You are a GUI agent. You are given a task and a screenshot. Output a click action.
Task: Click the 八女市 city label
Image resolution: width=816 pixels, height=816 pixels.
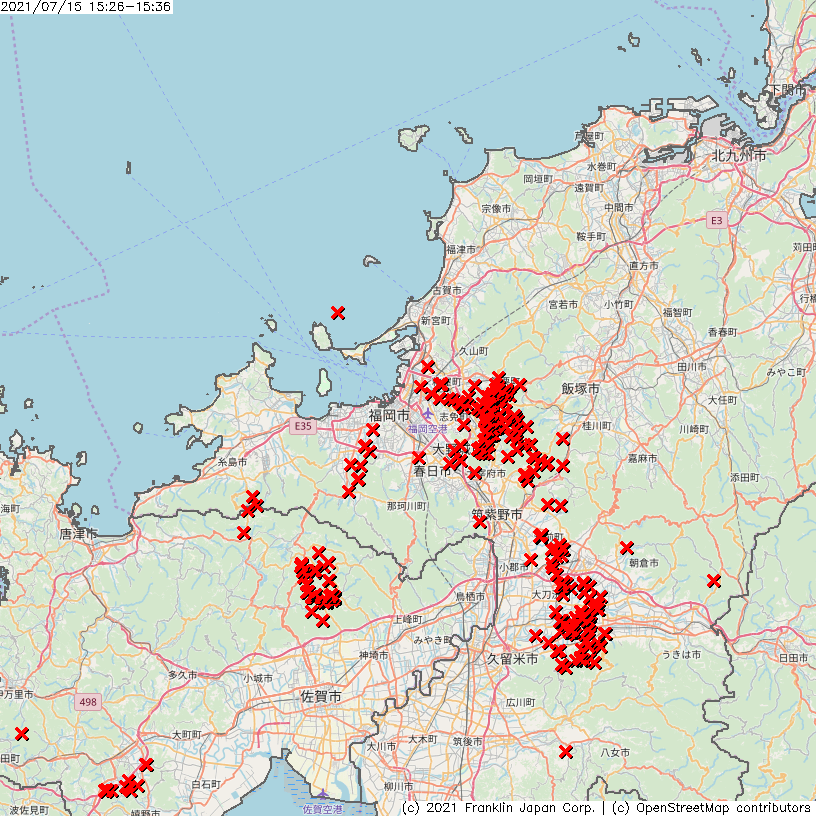point(615,753)
